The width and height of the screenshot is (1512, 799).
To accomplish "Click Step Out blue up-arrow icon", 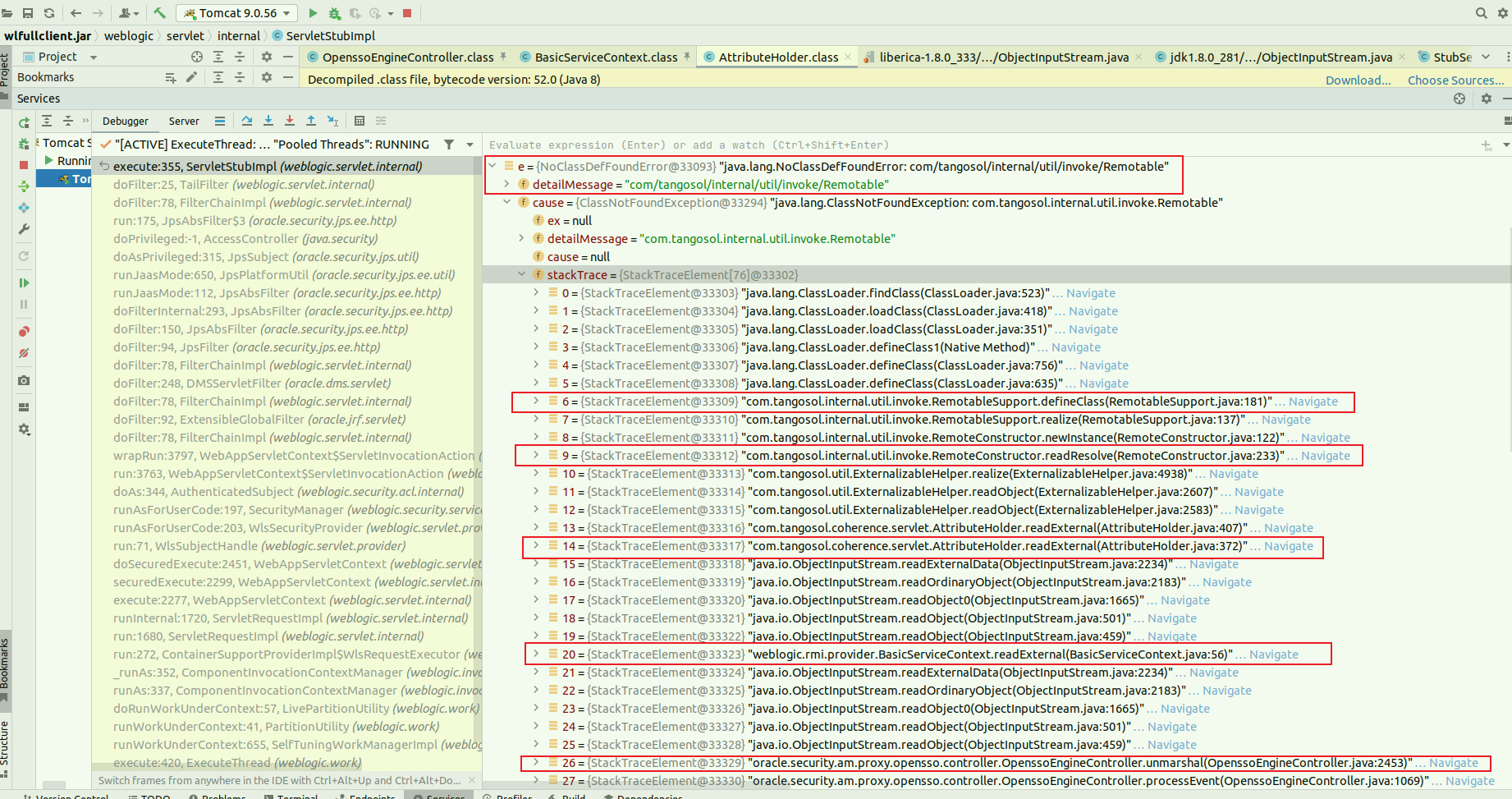I will 311,121.
